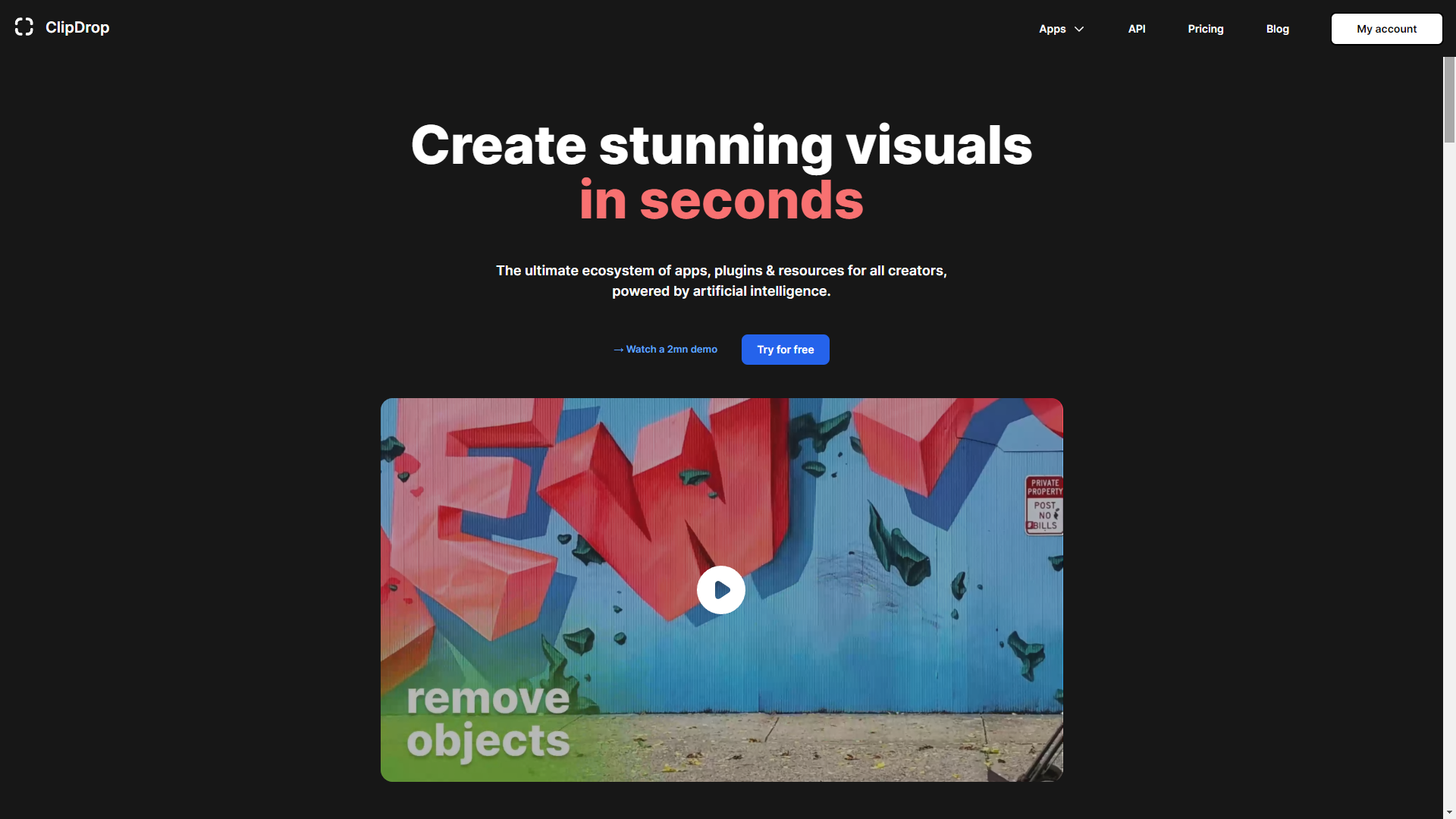This screenshot has width=1456, height=819.
Task: Open the Apps dropdown menu
Action: 1052,29
